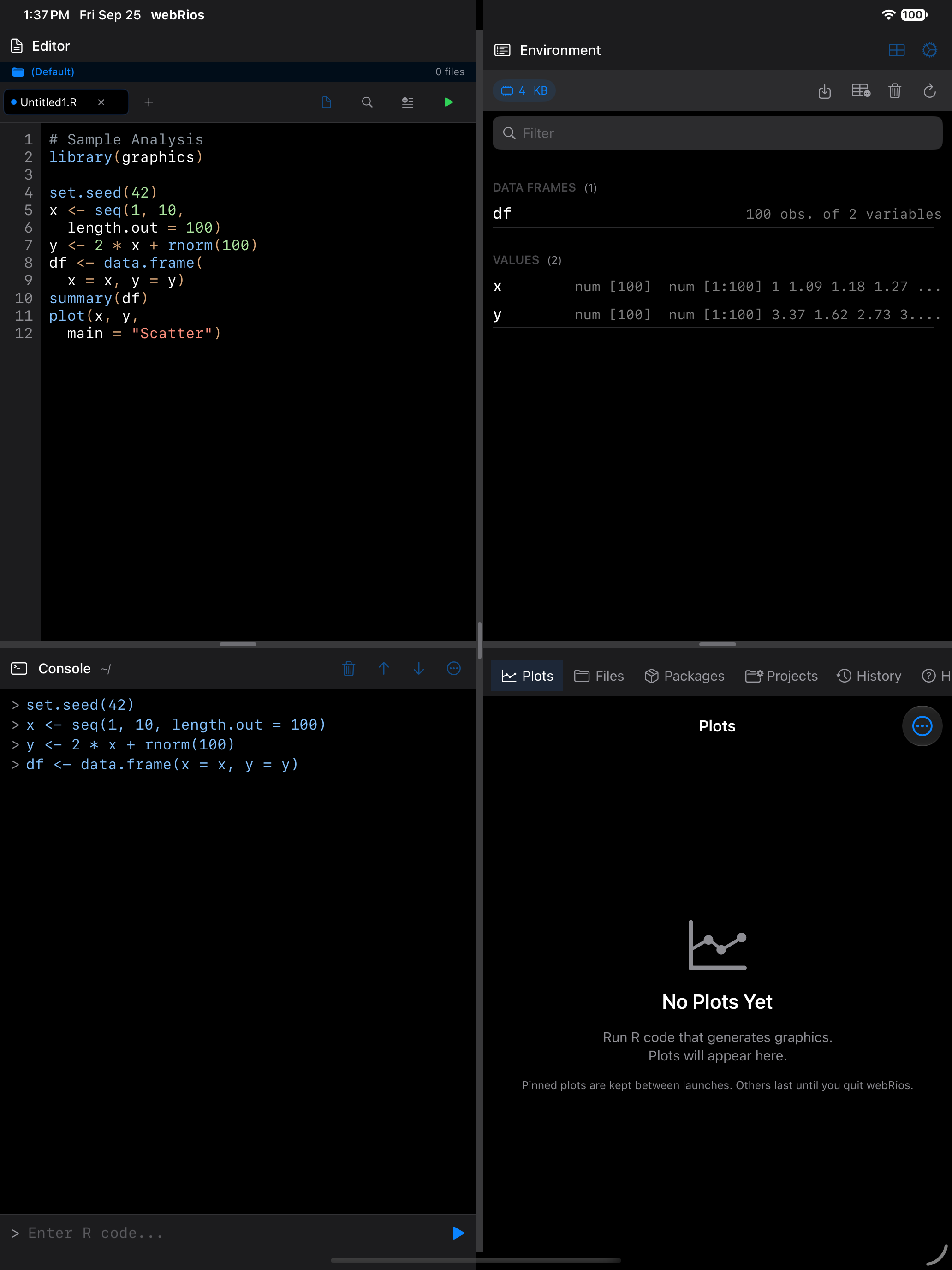This screenshot has height=1270, width=952.
Task: Add a new editor tab with plus
Action: point(149,102)
